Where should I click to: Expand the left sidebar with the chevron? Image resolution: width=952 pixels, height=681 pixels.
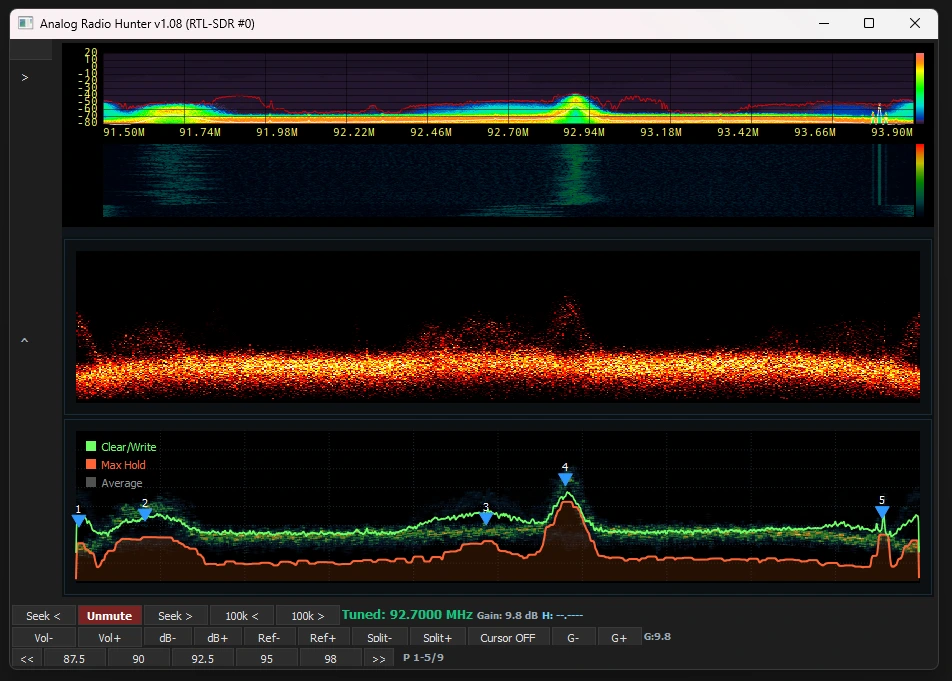click(x=24, y=77)
